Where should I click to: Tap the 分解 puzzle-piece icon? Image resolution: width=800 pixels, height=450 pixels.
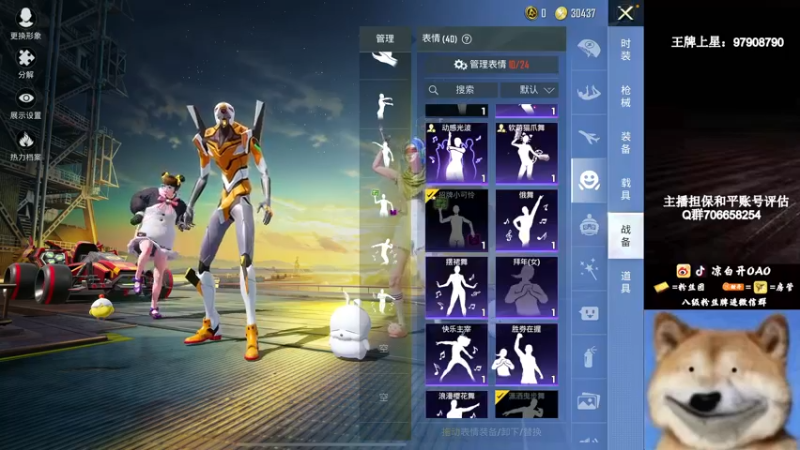click(x=26, y=63)
